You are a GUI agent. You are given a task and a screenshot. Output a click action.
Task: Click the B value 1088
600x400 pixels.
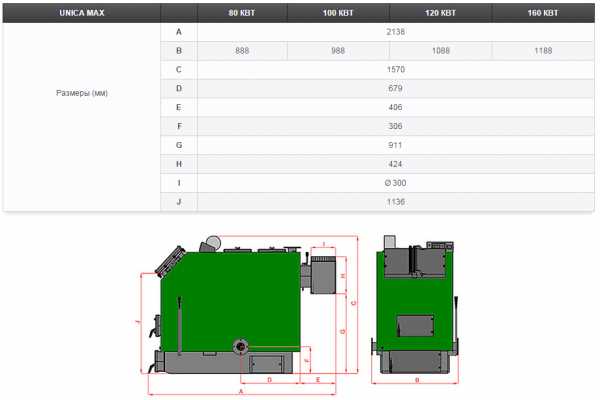[x=440, y=51]
